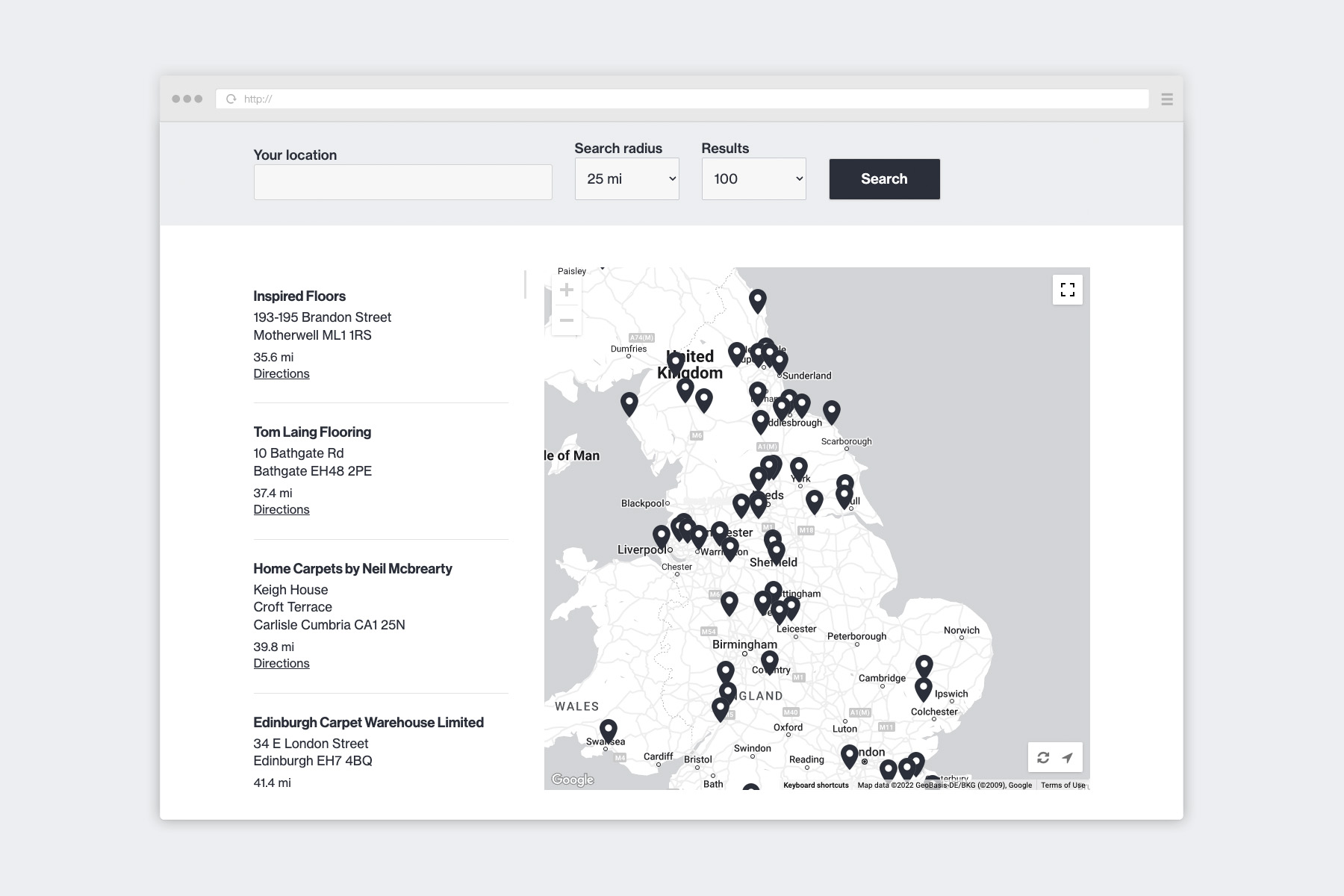This screenshot has width=1344, height=896.
Task: Open the Search radius dropdown
Action: (627, 179)
